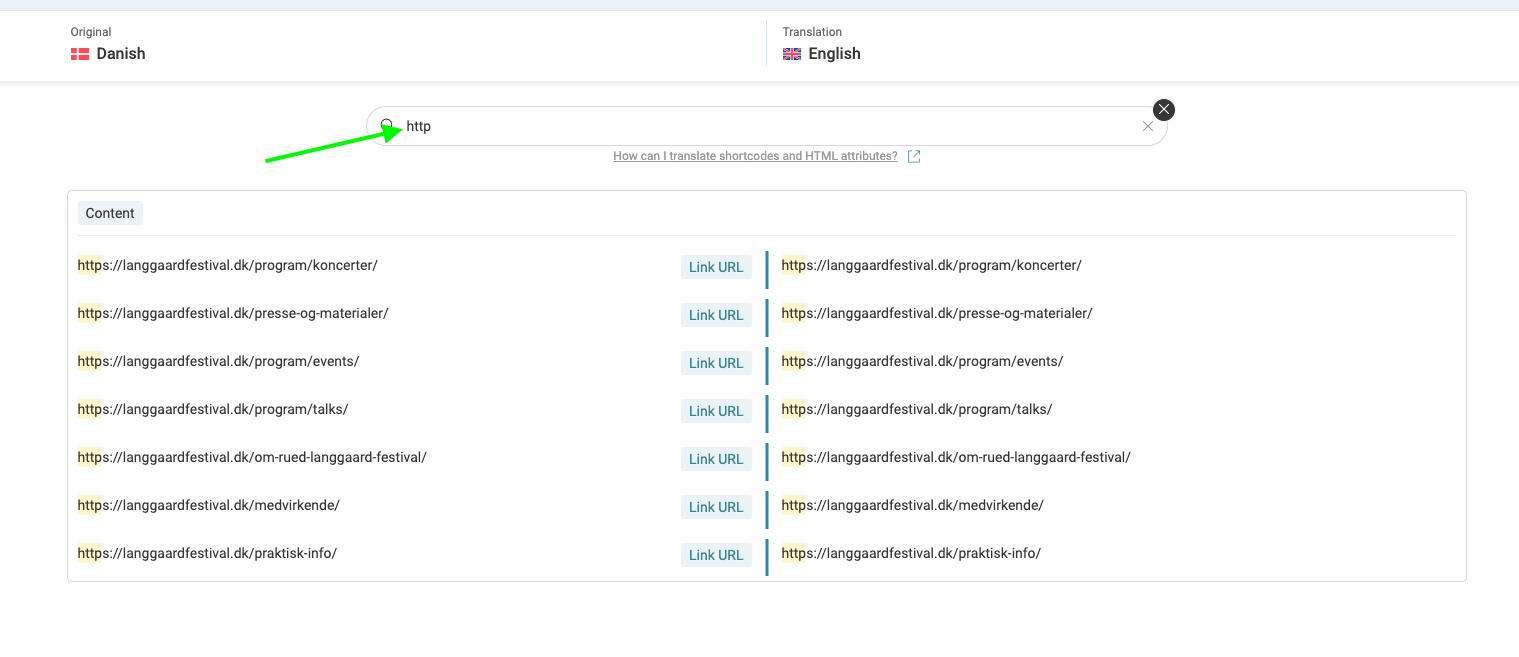This screenshot has height=657, width=1519.
Task: Select original Danish URL program/koncerter
Action: tap(228, 265)
